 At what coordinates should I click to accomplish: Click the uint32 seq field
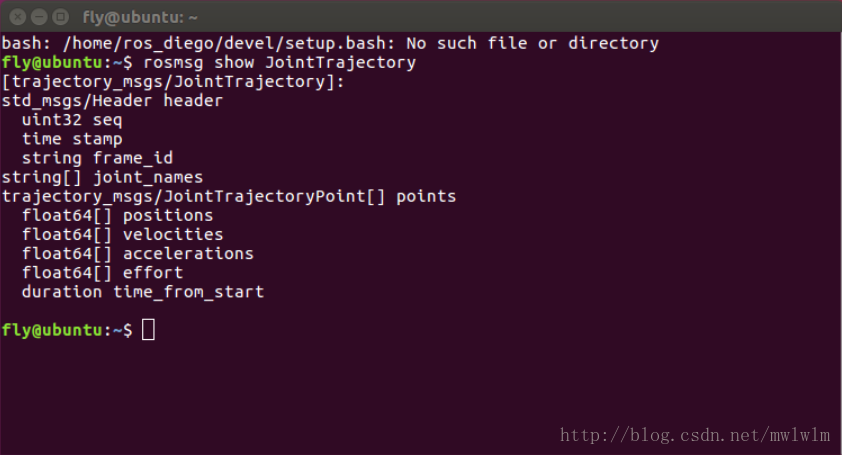point(72,120)
